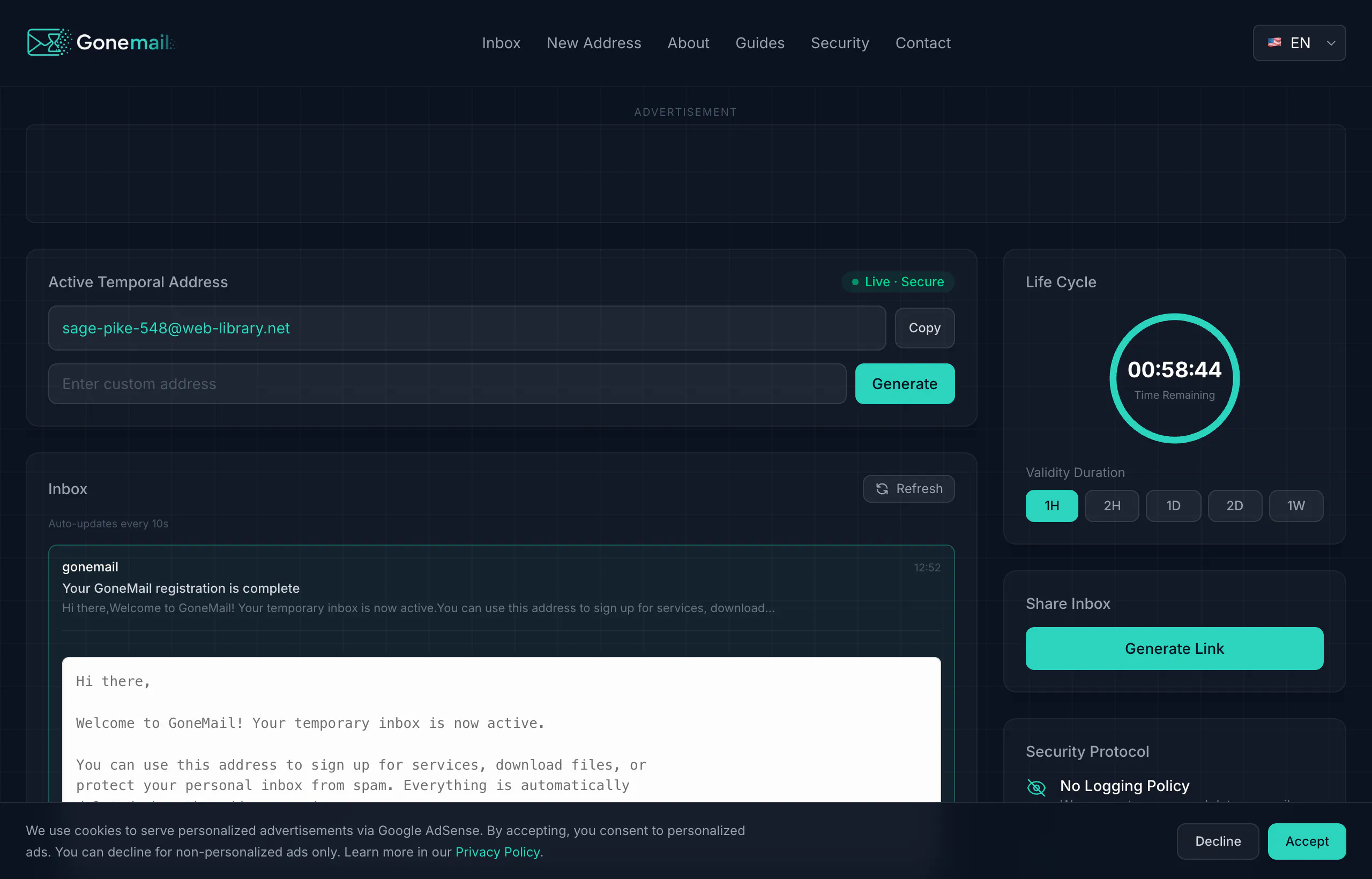Image resolution: width=1372 pixels, height=879 pixels.
Task: Open the Inbox nav item
Action: (x=501, y=43)
